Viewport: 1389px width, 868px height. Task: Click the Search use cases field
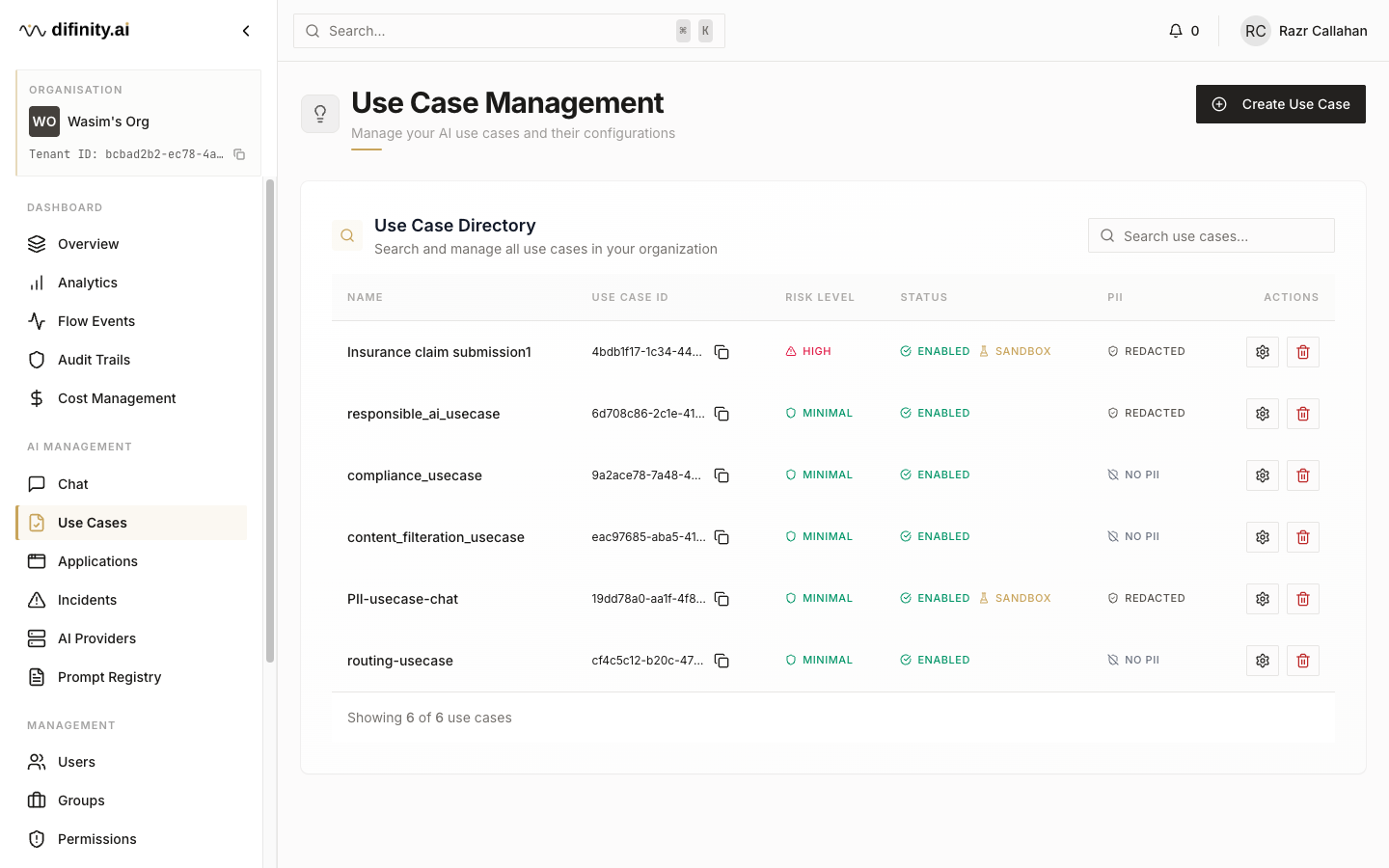click(x=1212, y=235)
